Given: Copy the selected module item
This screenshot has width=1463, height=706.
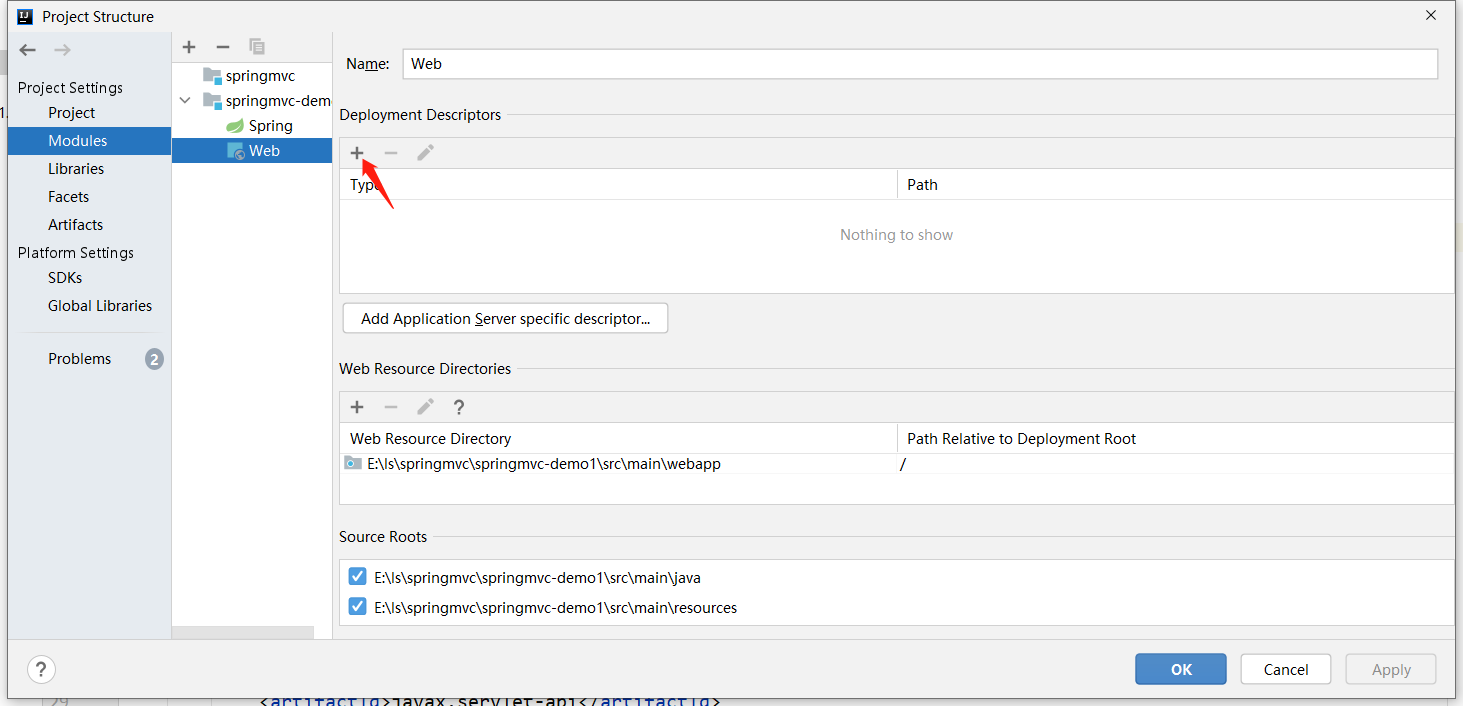Looking at the screenshot, I should click(257, 47).
